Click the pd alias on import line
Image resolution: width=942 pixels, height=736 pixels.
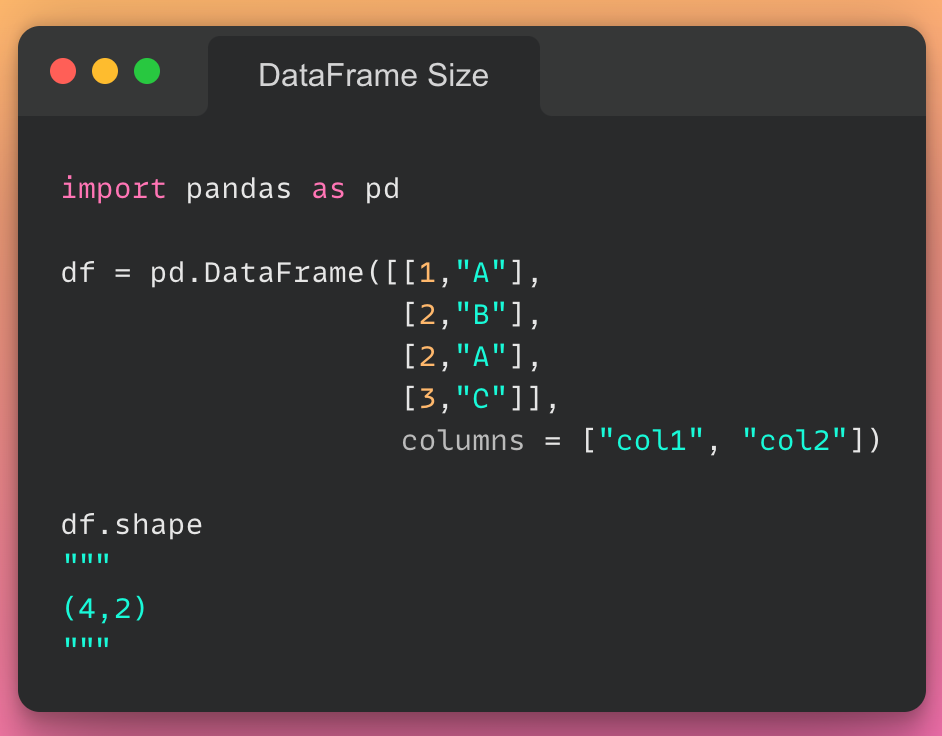[382, 189]
